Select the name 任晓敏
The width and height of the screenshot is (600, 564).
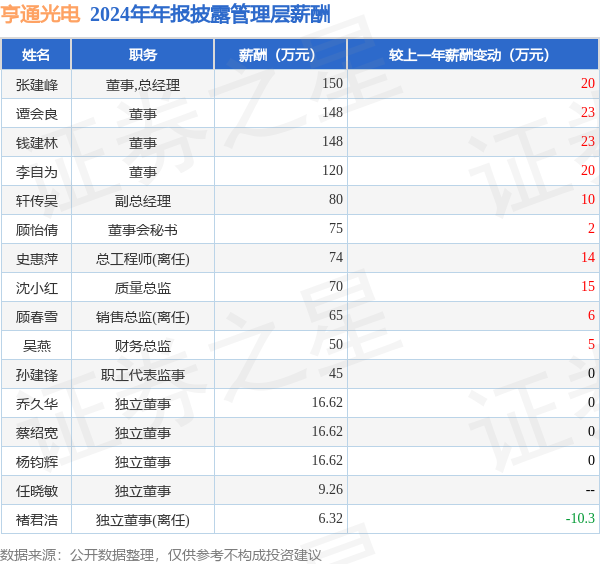[x=37, y=491]
